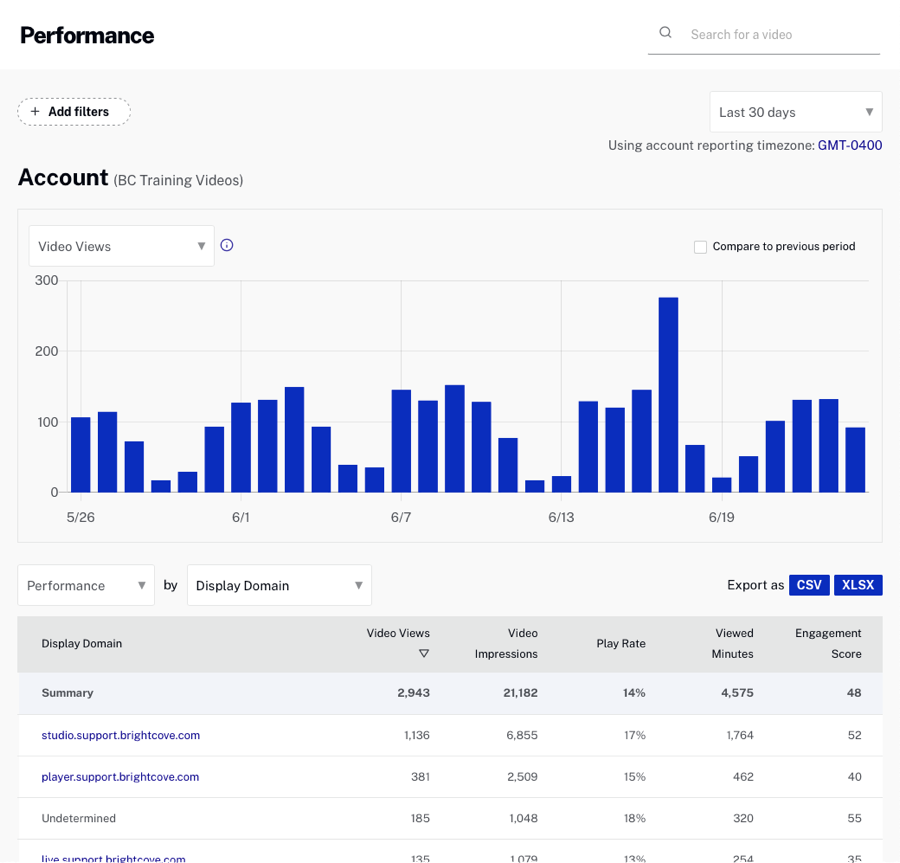Open the Performance report type dropdown

[x=85, y=585]
